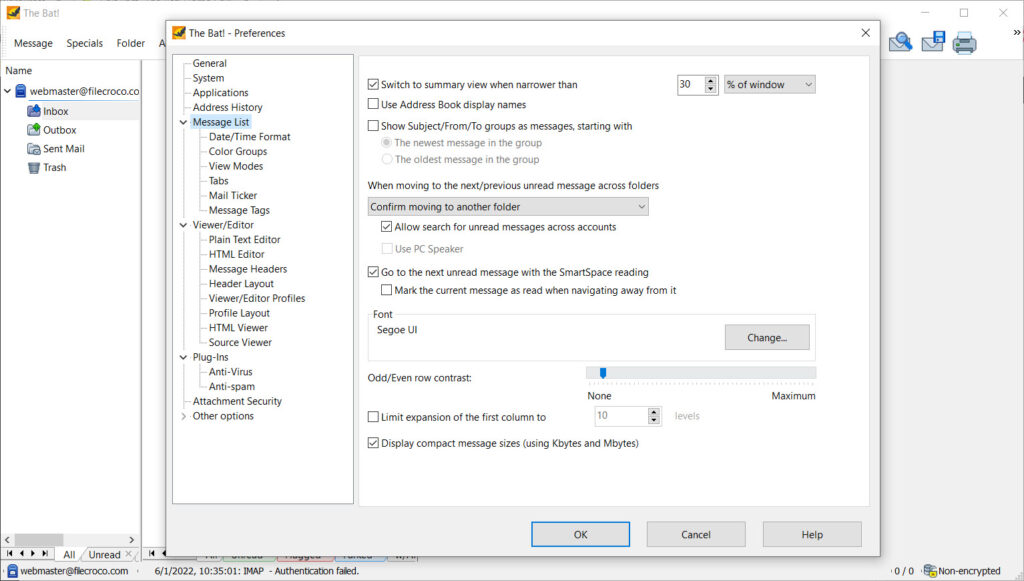Open the toolbar overflow chevron
Image resolution: width=1024 pixels, height=581 pixels.
click(1016, 32)
